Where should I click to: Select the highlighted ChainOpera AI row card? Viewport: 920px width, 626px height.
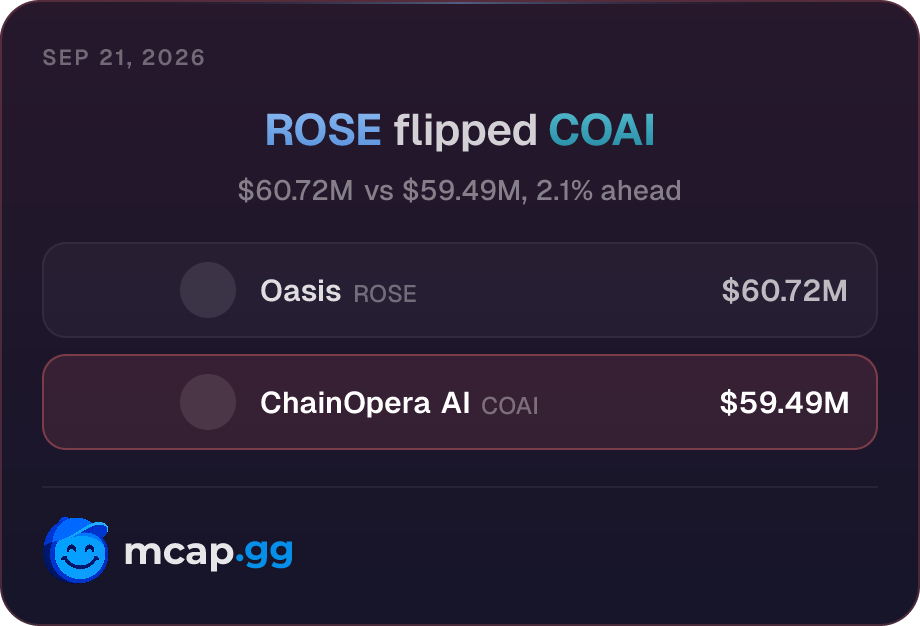(x=460, y=402)
